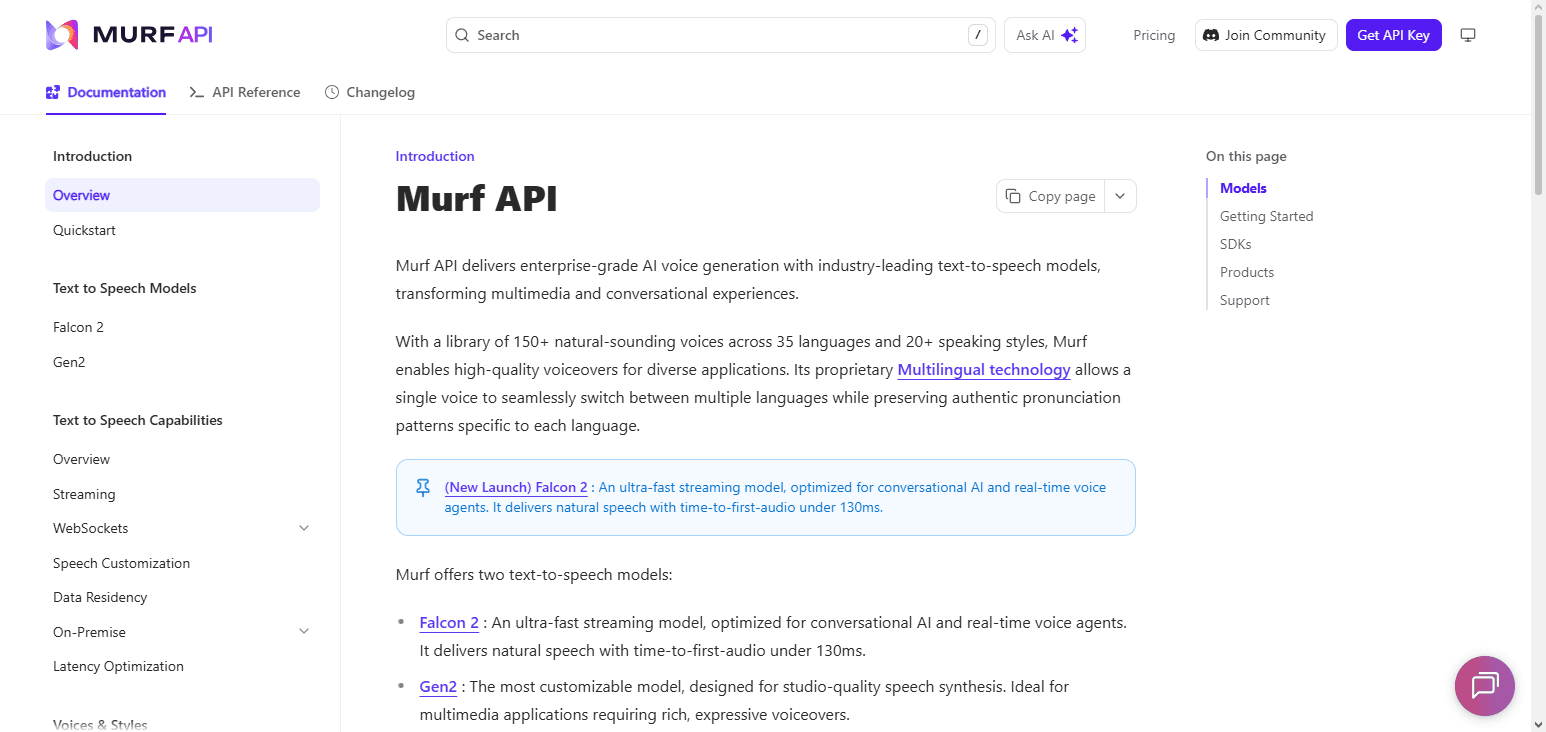Expand the On-Premise sidebar section
Screen dimensions: 1546x732
[304, 632]
